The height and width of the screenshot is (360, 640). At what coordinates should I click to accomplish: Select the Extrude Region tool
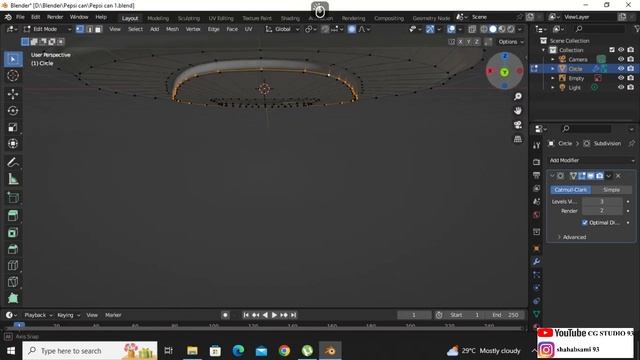pos(13,216)
